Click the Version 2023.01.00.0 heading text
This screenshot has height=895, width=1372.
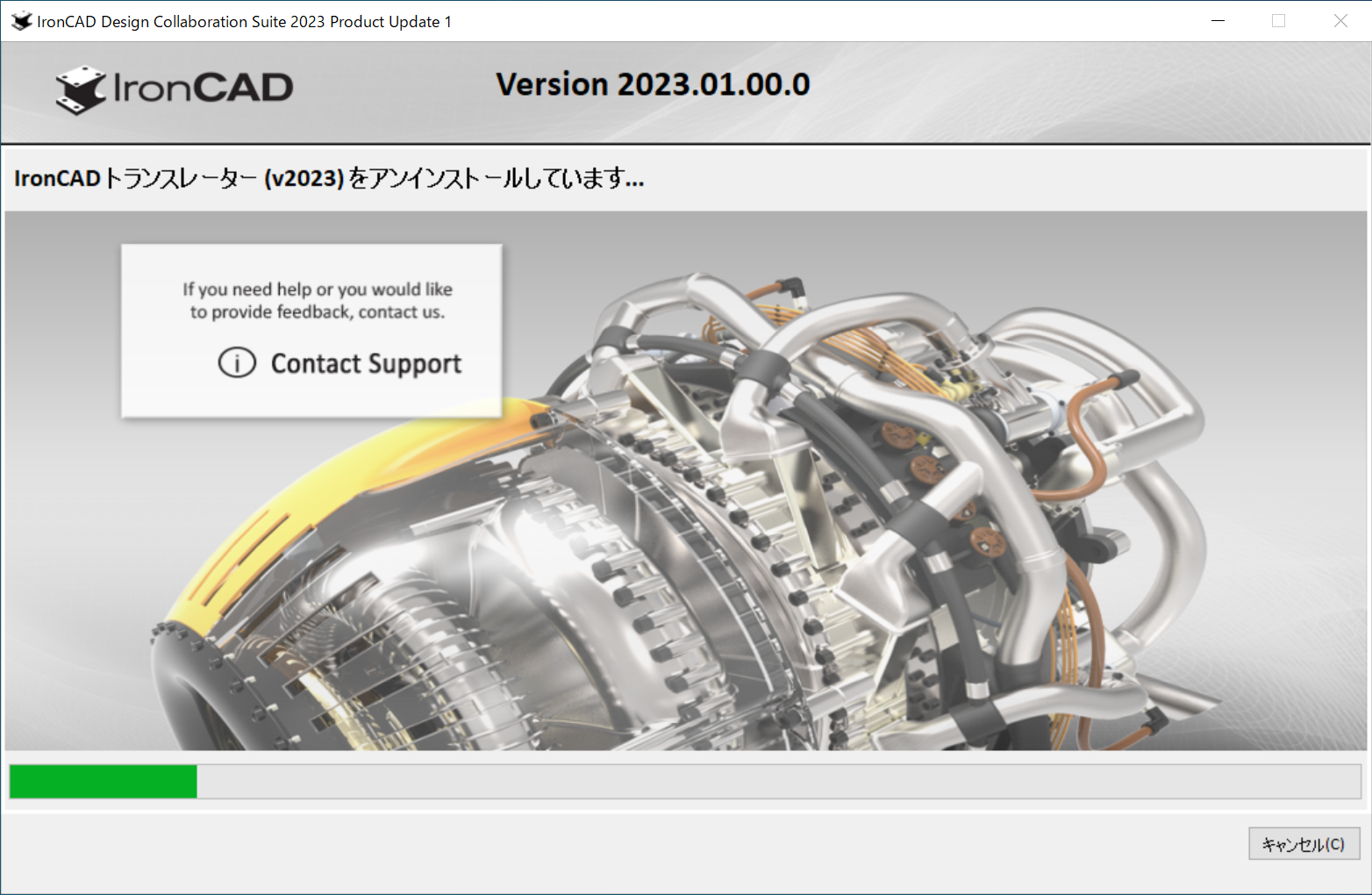pyautogui.click(x=654, y=83)
